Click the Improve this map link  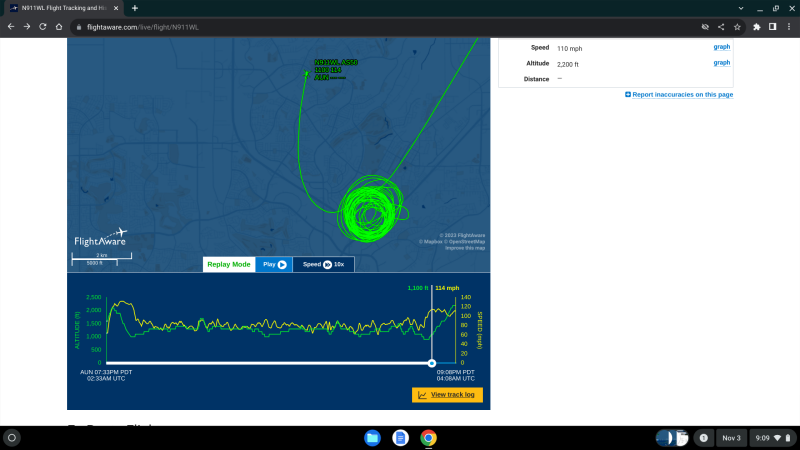point(465,248)
